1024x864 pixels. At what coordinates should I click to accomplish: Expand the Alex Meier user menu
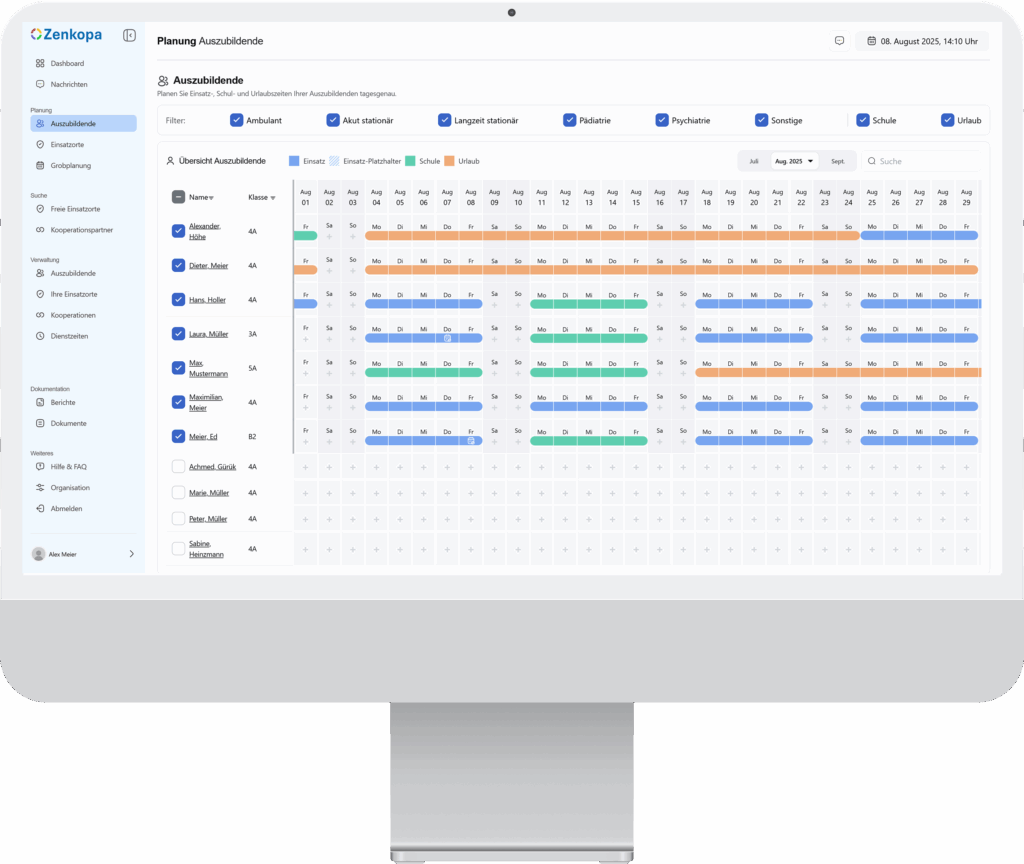[131, 553]
